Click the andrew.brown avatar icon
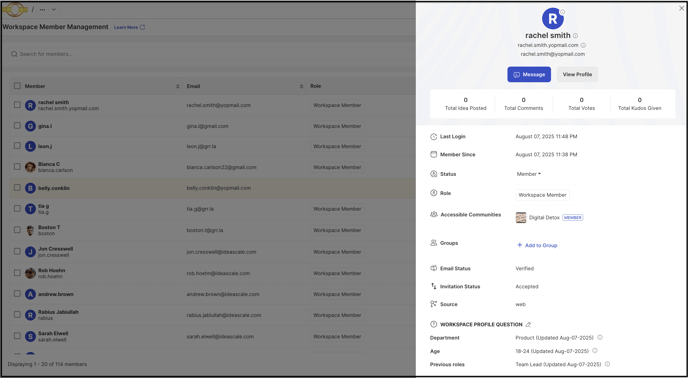 (x=30, y=294)
